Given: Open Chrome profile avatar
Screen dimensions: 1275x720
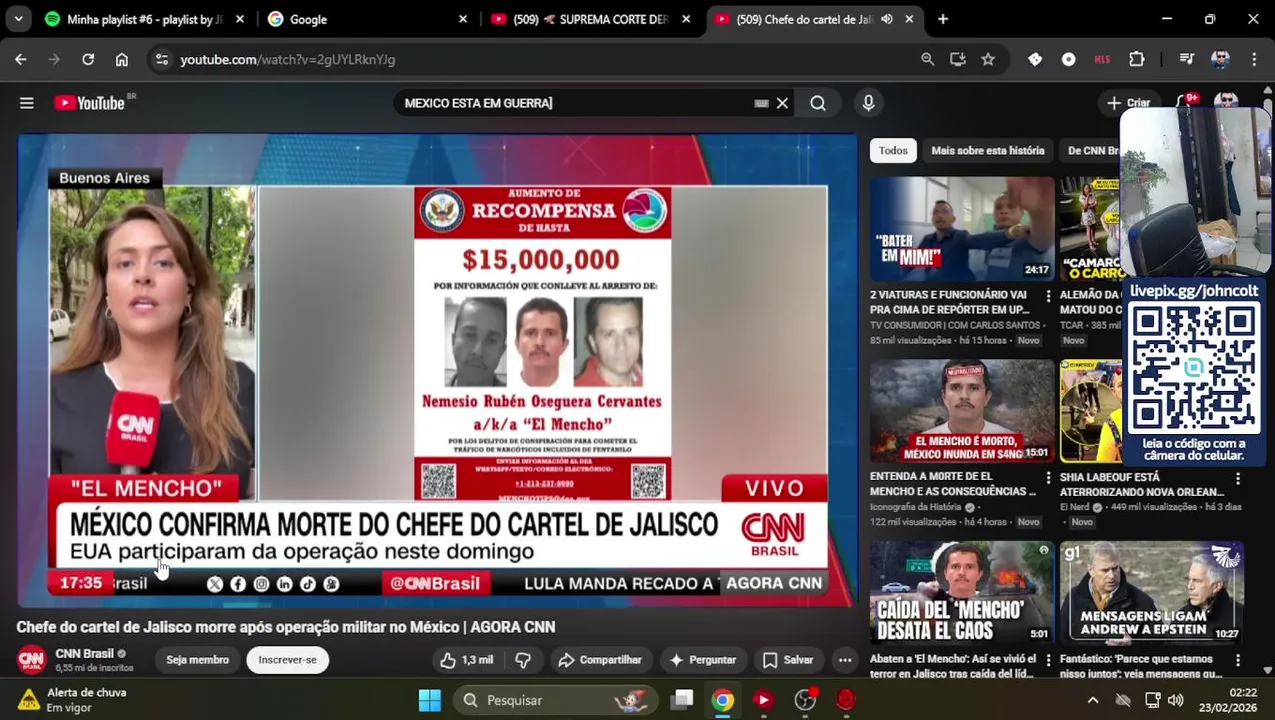Looking at the screenshot, I should [1220, 60].
